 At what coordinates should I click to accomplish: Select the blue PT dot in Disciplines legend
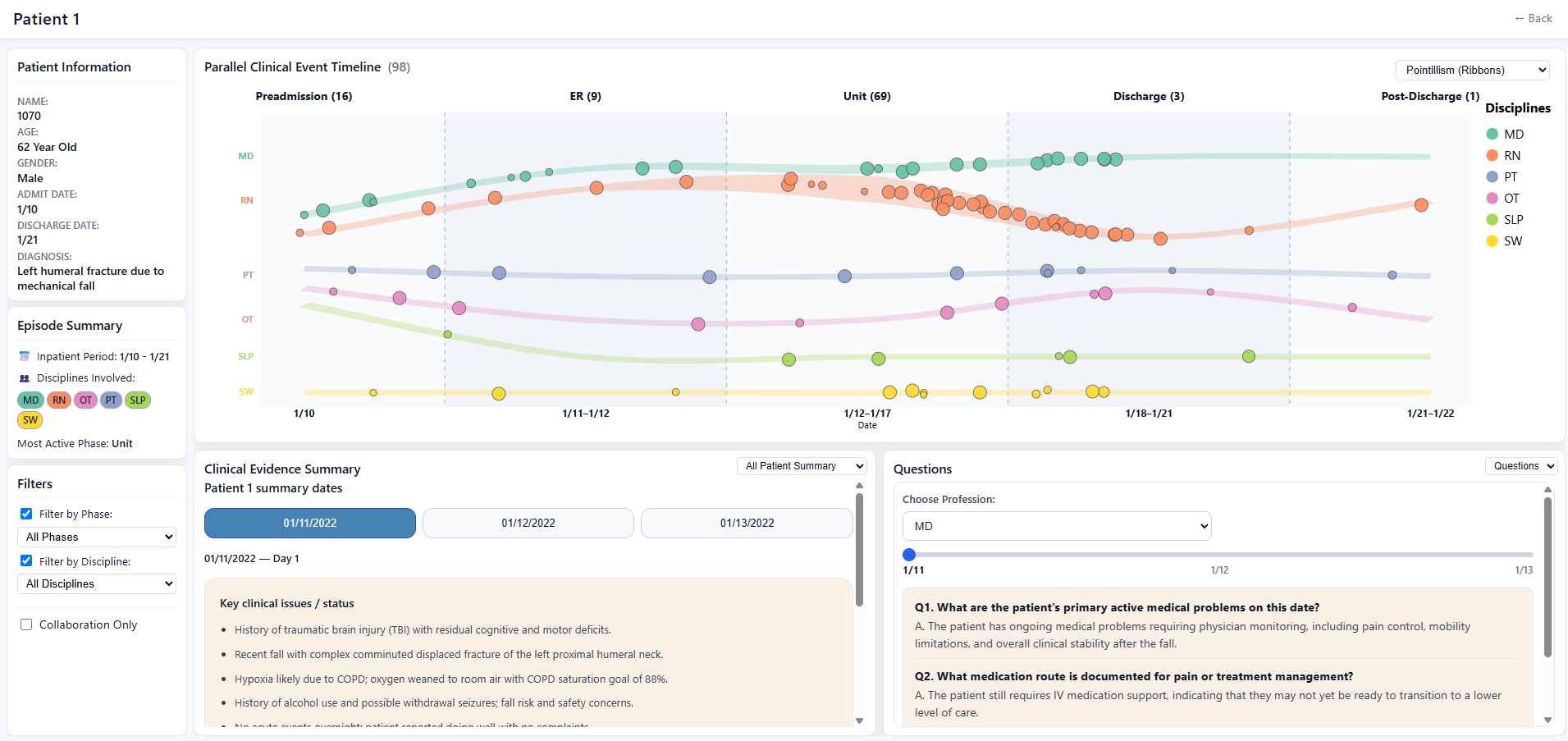[1493, 176]
